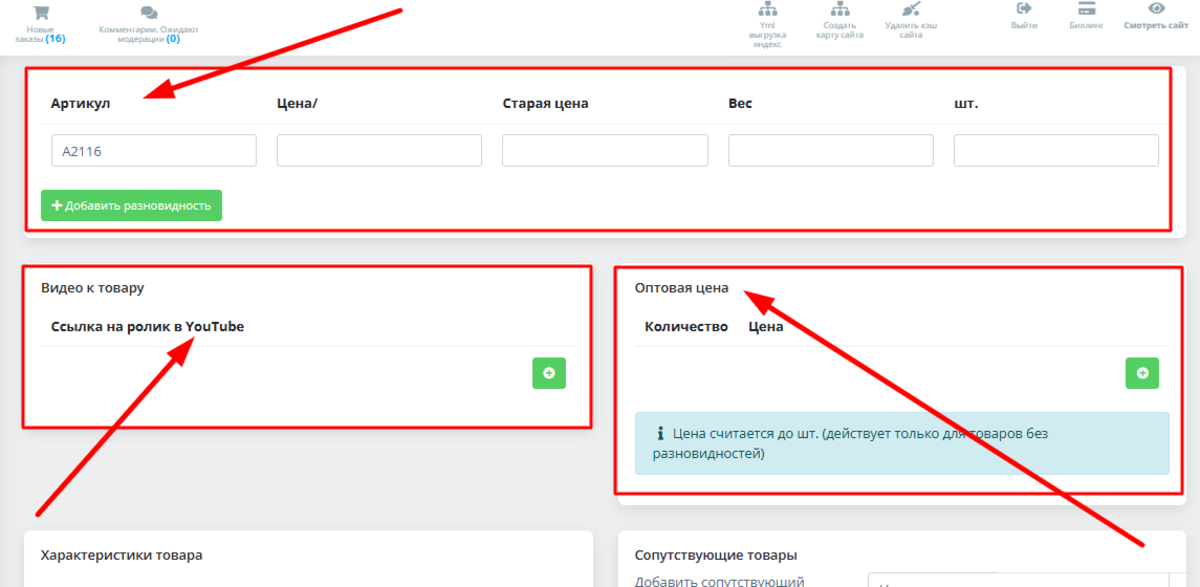Click the Старая цена input field
1200x587 pixels.
tap(605, 151)
